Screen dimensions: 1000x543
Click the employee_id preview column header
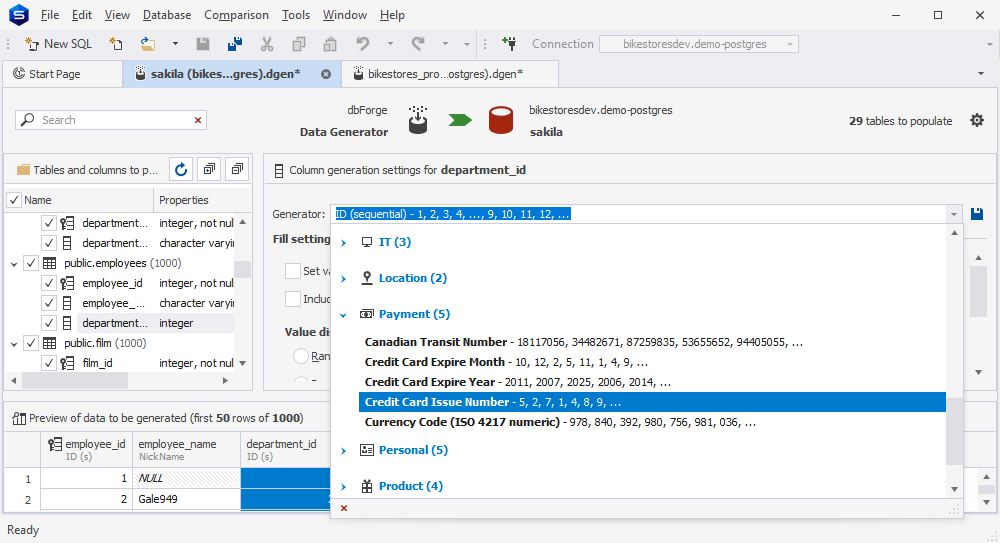coord(86,449)
